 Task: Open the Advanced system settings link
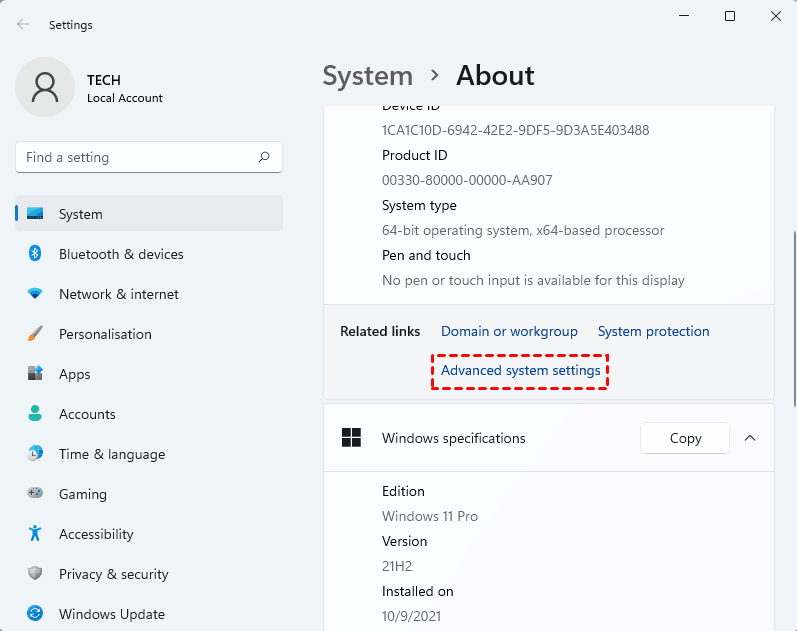click(x=520, y=371)
